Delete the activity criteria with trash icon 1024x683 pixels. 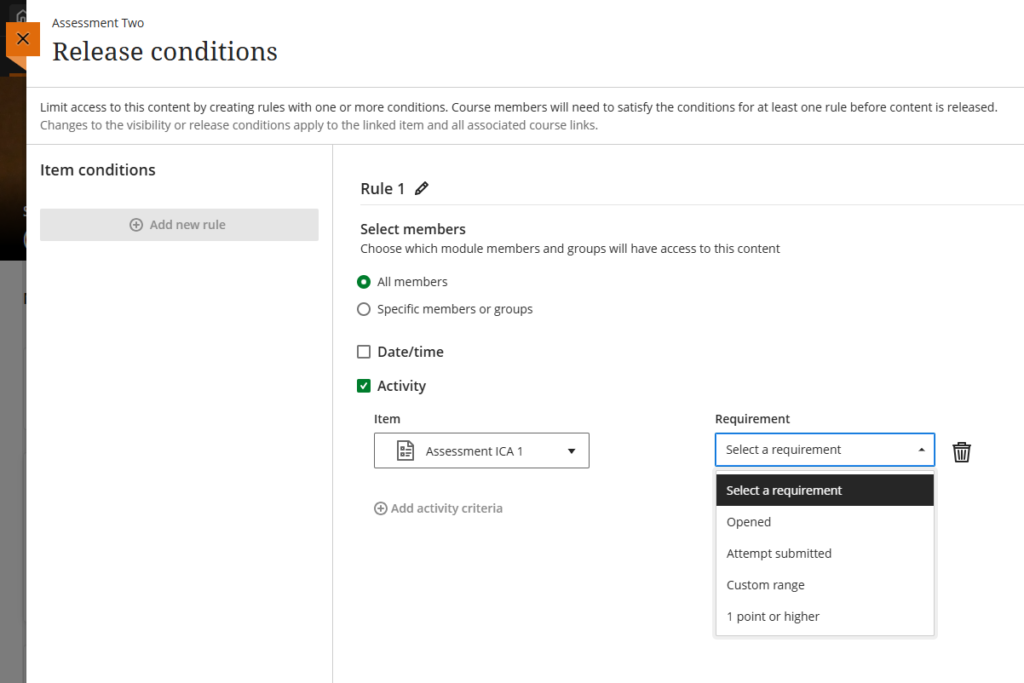point(961,452)
